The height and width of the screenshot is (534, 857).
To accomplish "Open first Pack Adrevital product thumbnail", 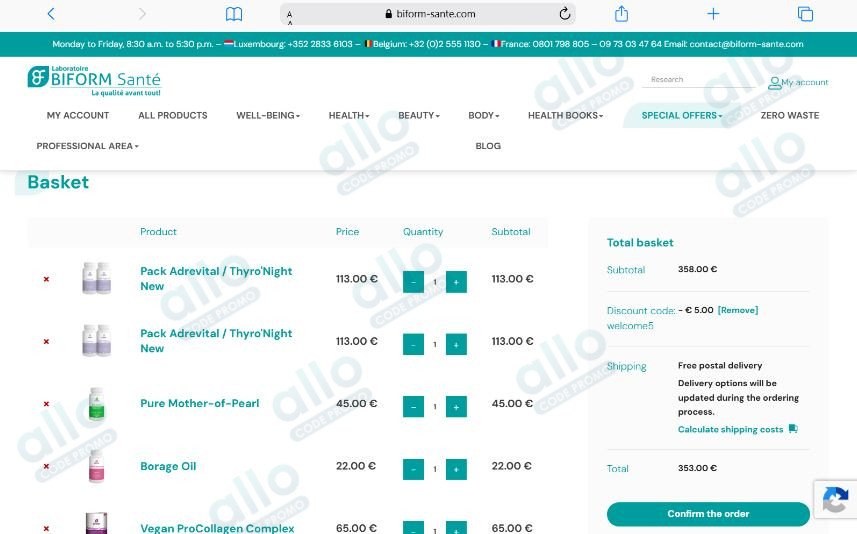I will click(96, 278).
